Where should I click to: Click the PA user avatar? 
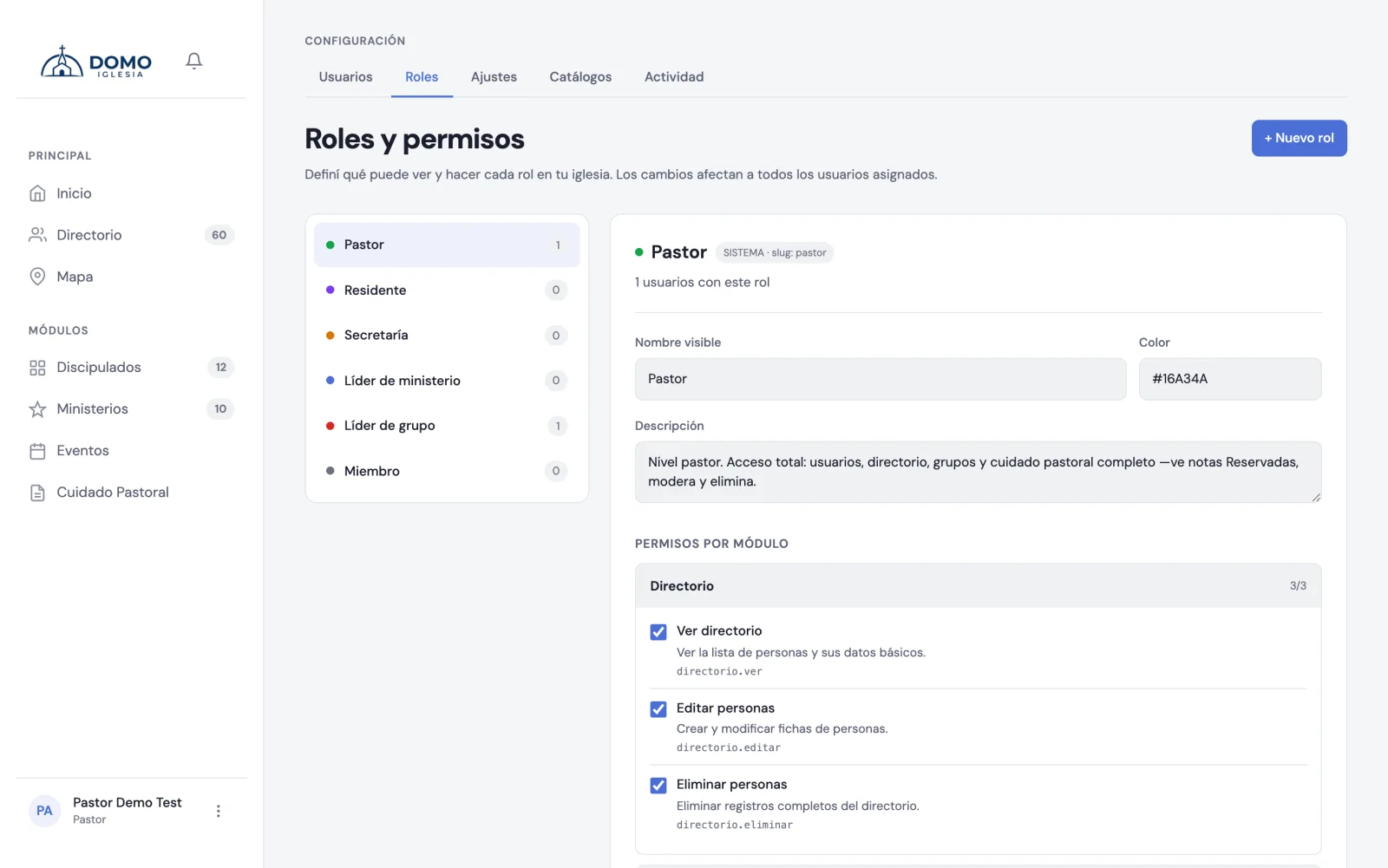pyautogui.click(x=44, y=811)
